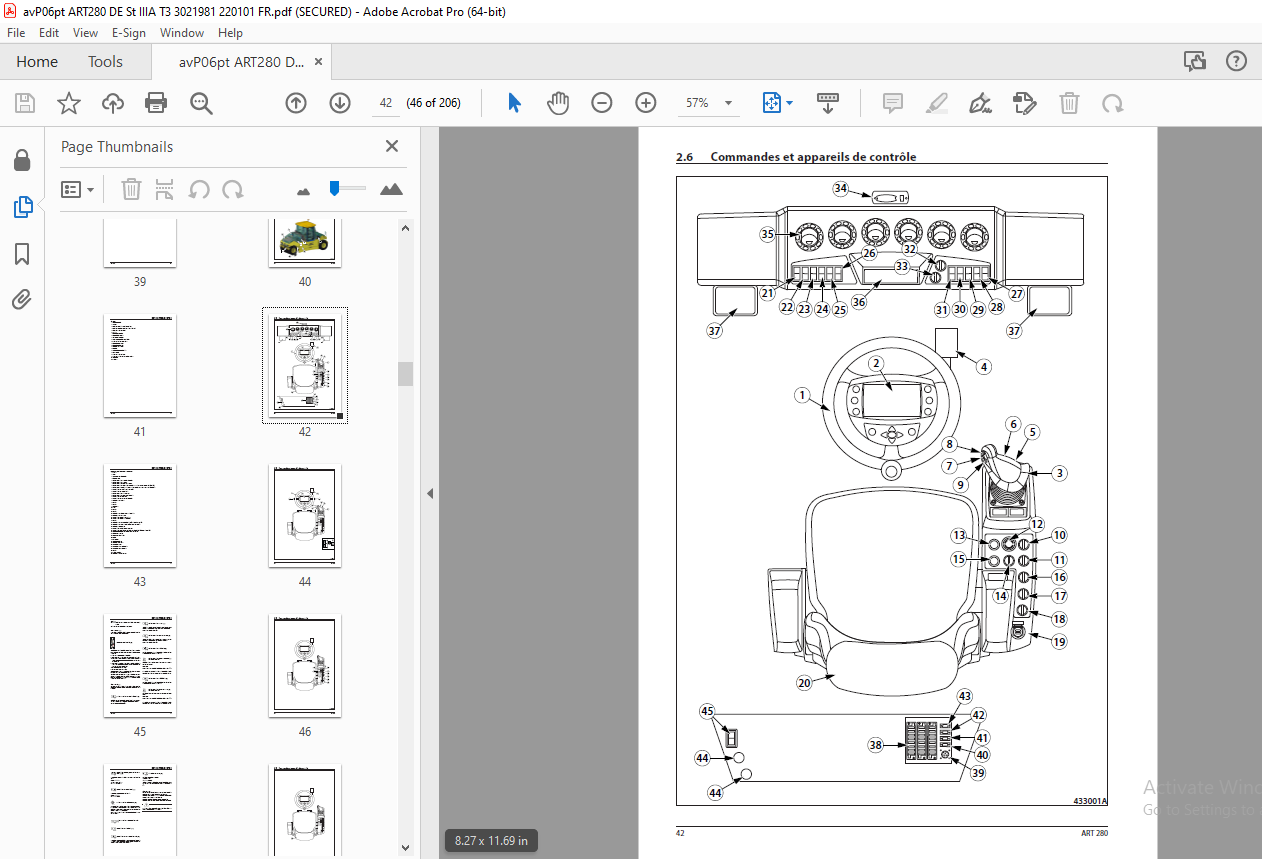Viewport: 1262px width, 859px height.
Task: Select the avP06pt ART280 document tab
Action: (x=241, y=62)
